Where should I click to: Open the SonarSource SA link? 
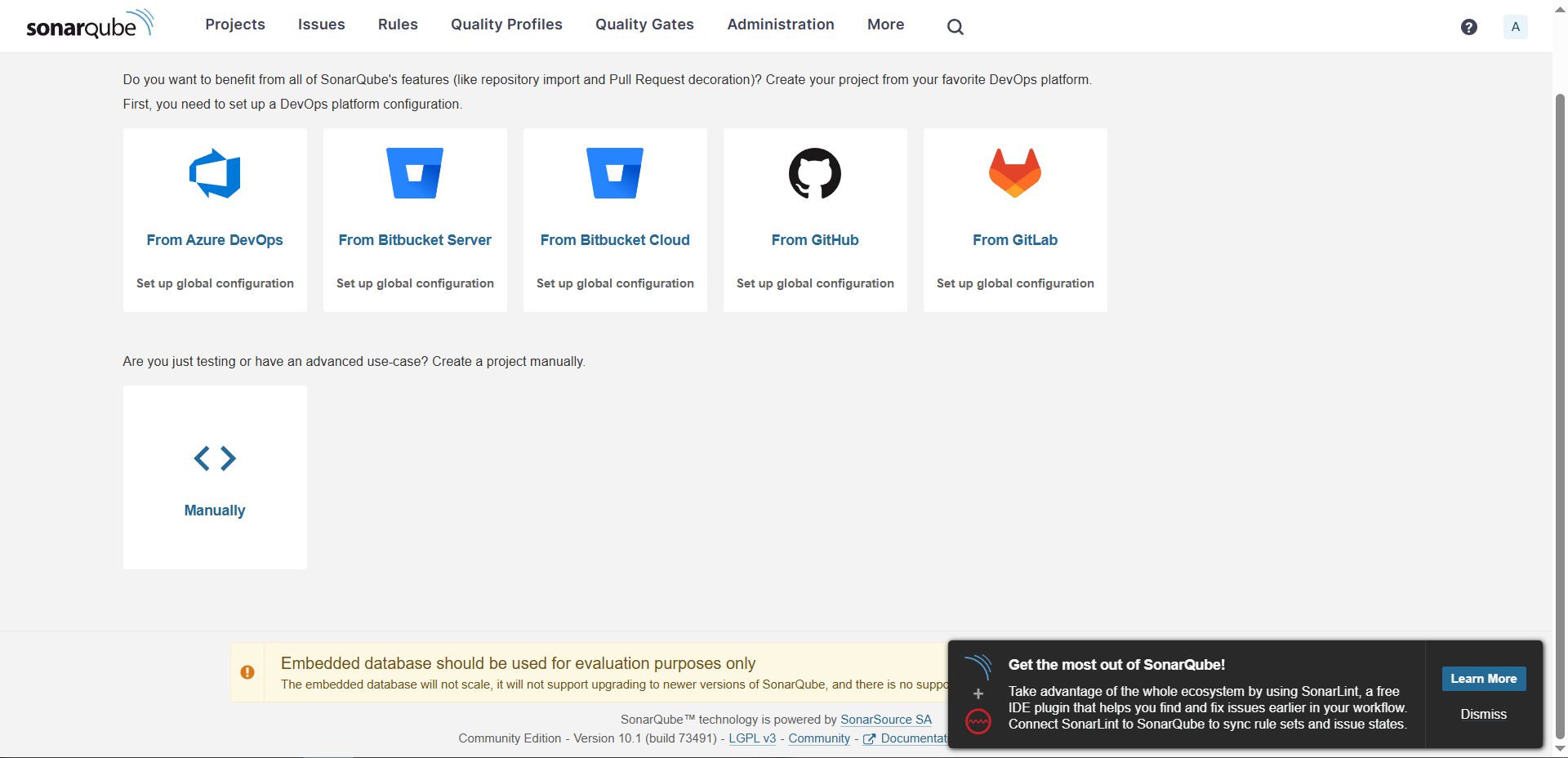(886, 720)
